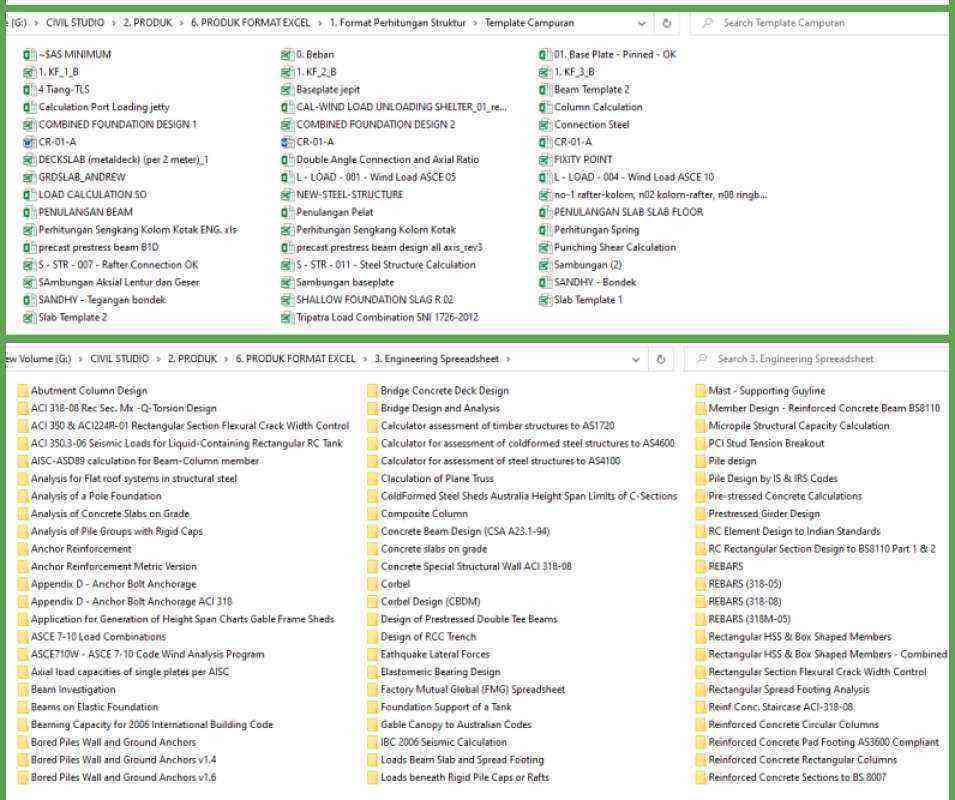Click the folder icon of Corbel
The width and height of the screenshot is (955, 800).
pyautogui.click(x=372, y=584)
